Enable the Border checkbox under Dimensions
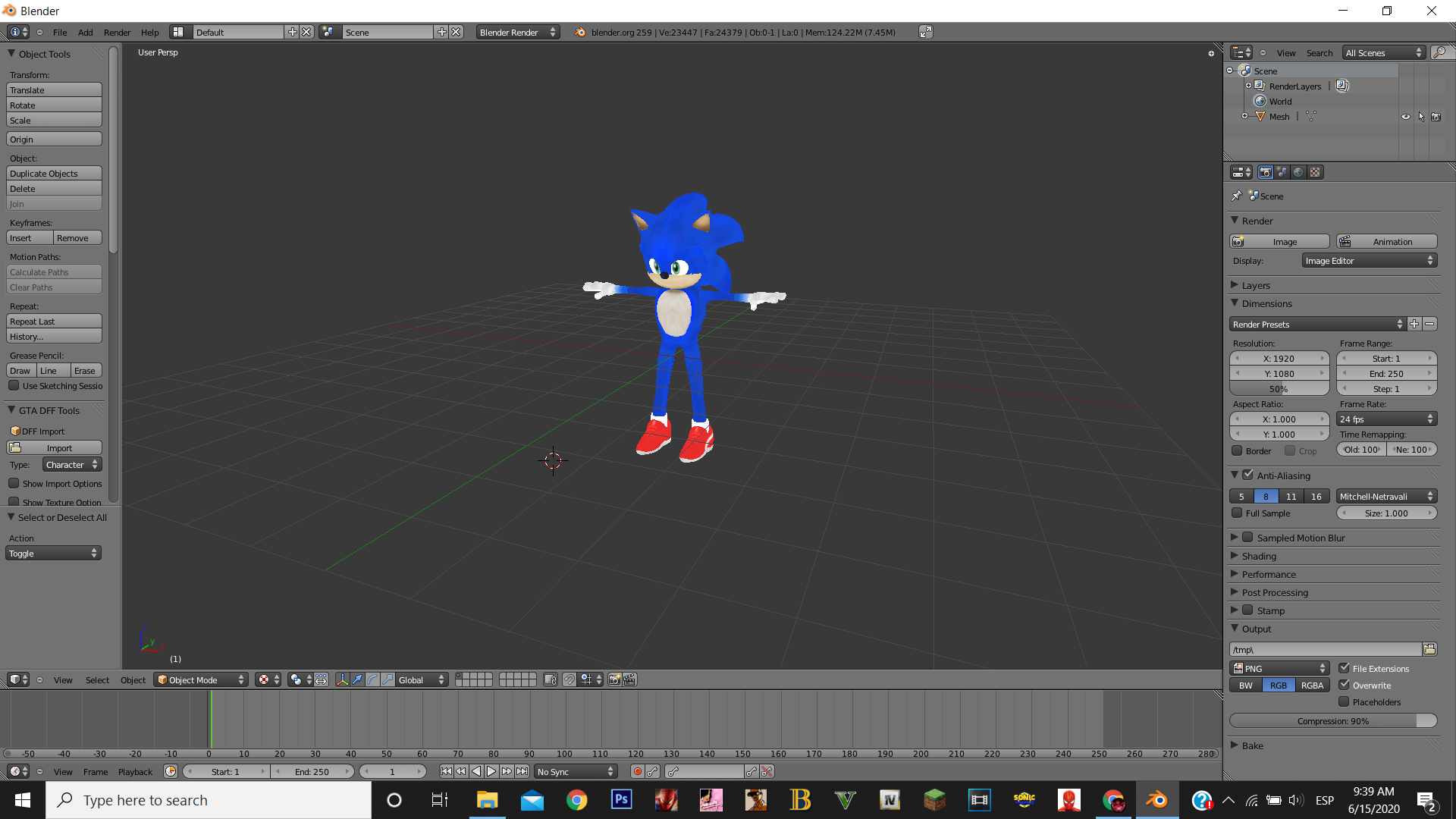 click(x=1236, y=450)
